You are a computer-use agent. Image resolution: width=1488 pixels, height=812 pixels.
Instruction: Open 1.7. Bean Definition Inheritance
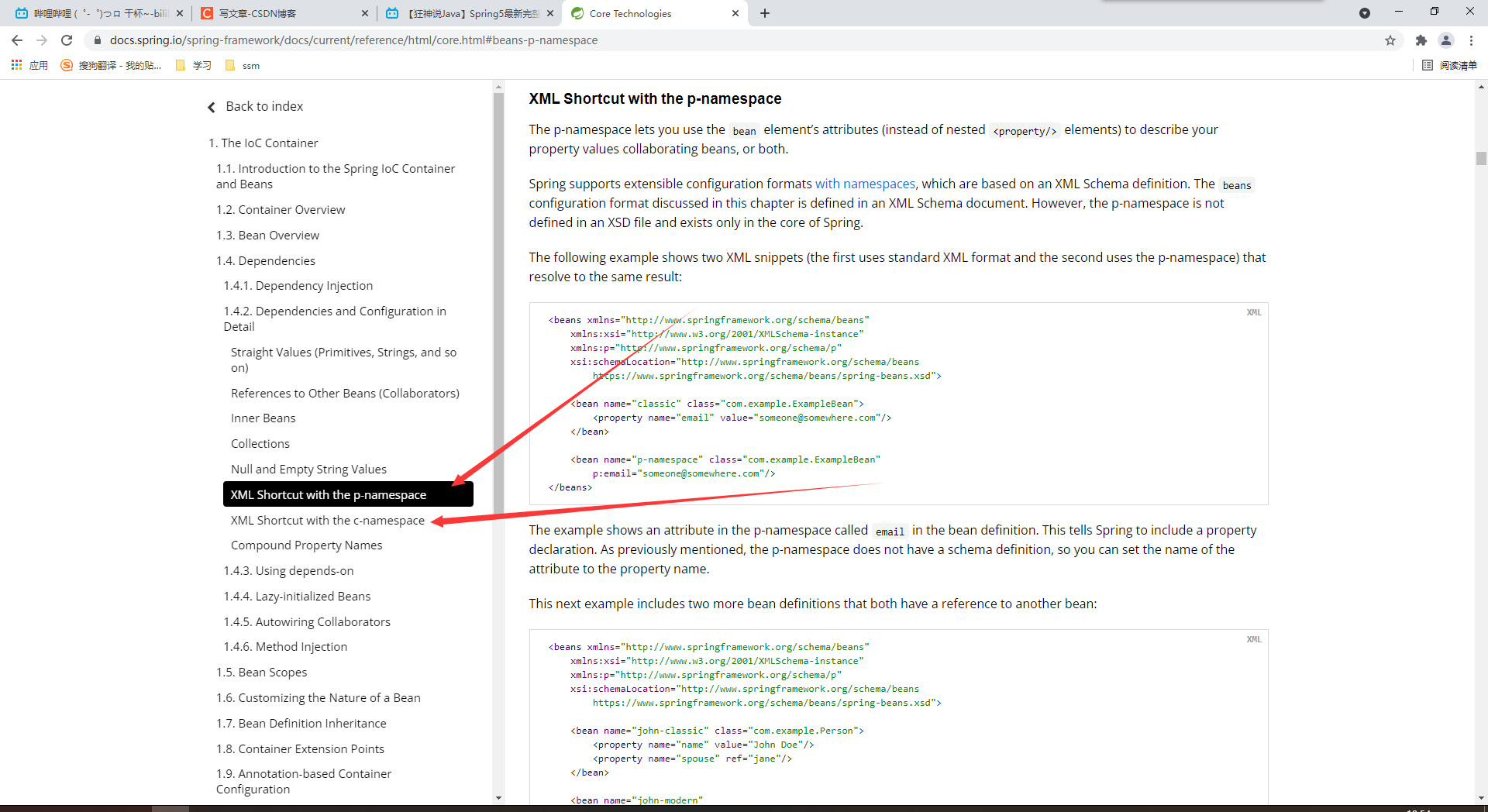click(301, 723)
